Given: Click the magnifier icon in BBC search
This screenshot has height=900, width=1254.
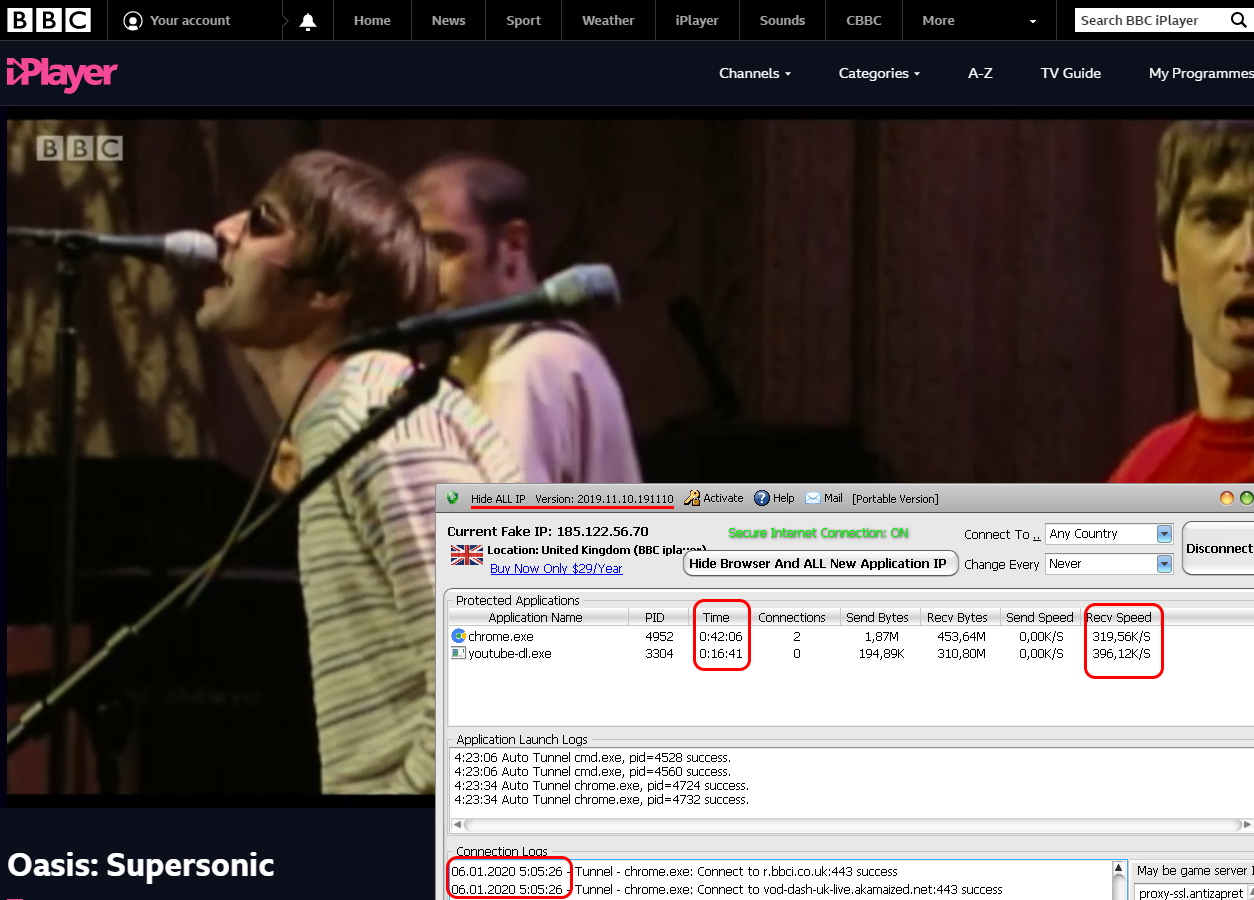Looking at the screenshot, I should tap(1238, 20).
